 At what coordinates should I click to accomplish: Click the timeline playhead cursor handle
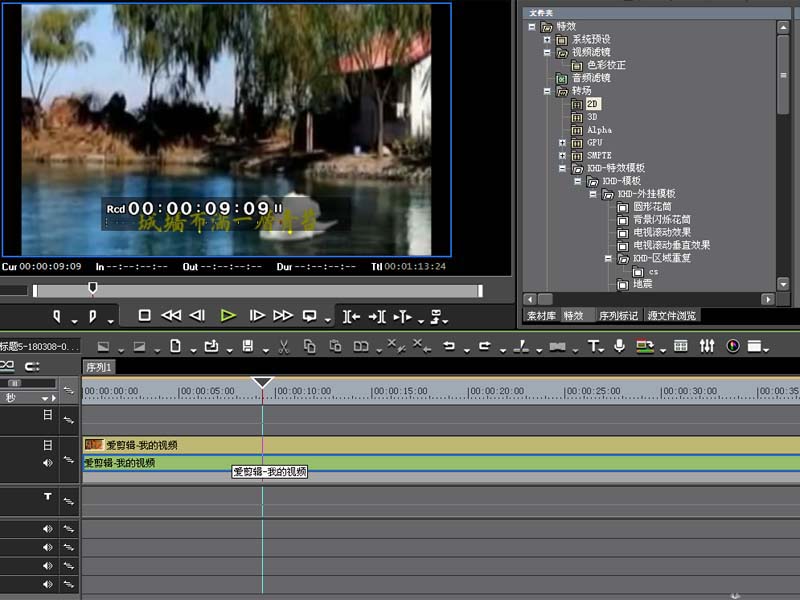[x=262, y=382]
